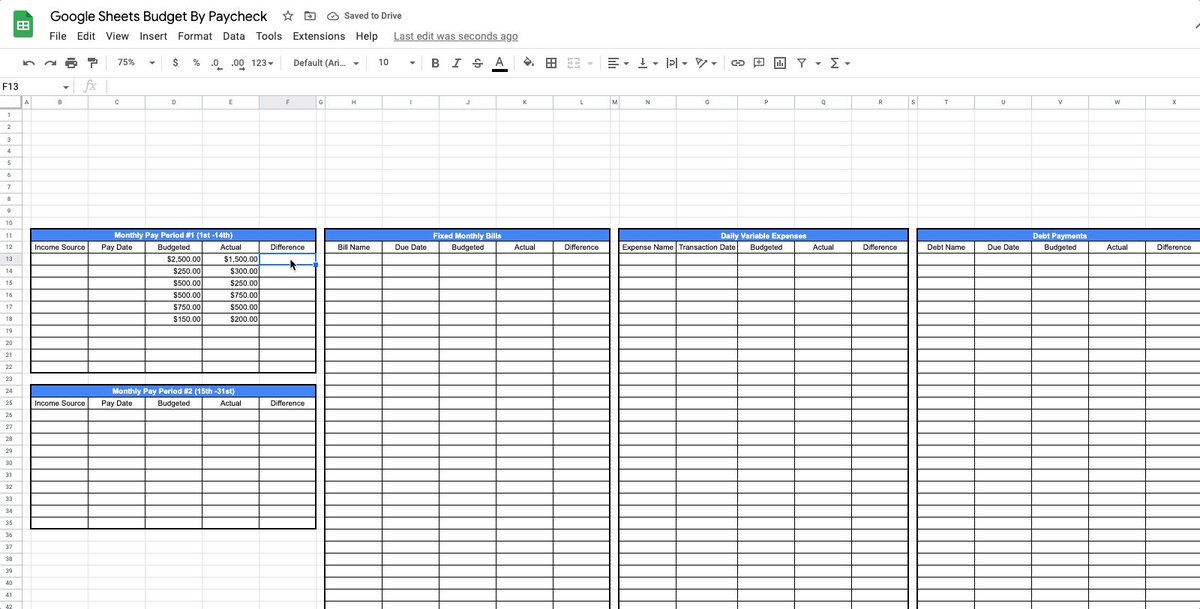Select the cell with $1,500.00
This screenshot has height=609, width=1200.
pos(230,259)
